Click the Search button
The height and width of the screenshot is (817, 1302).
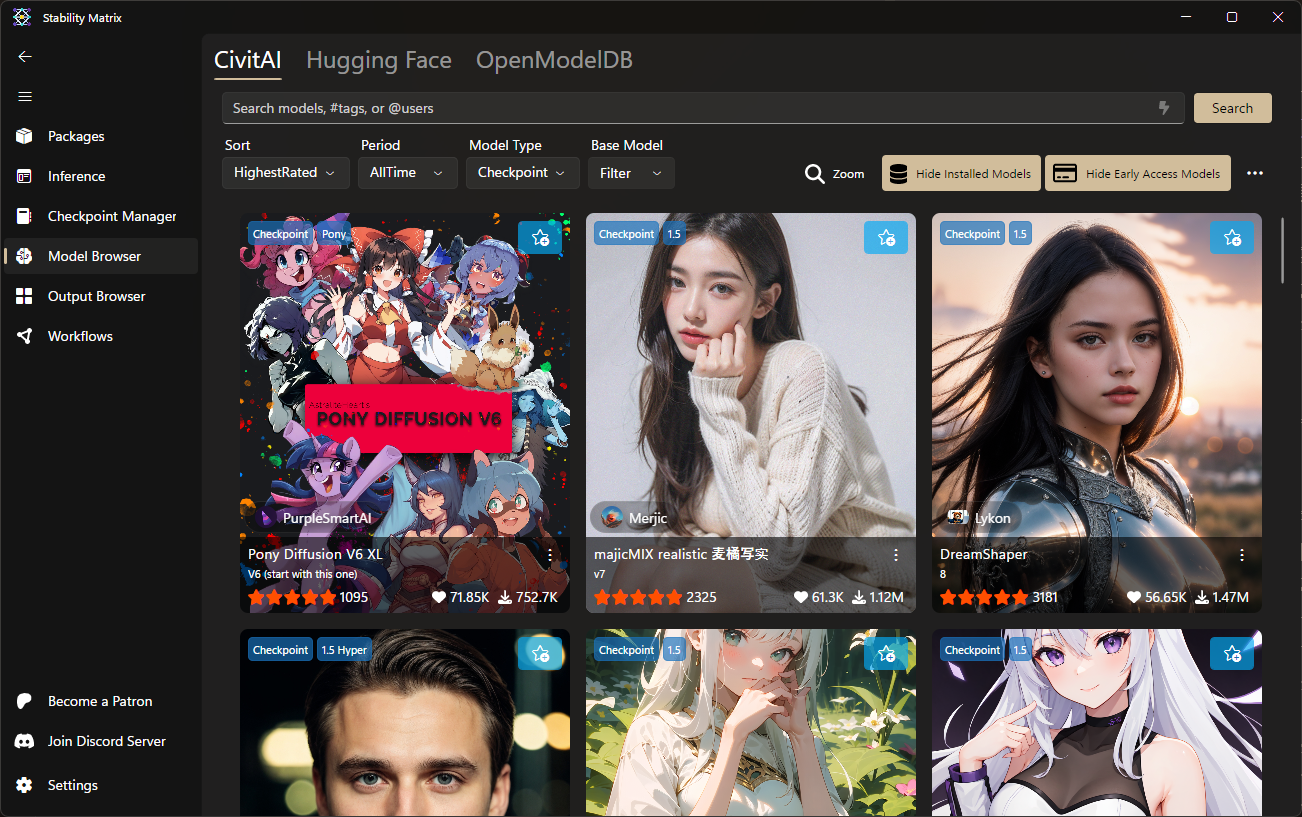click(1232, 108)
